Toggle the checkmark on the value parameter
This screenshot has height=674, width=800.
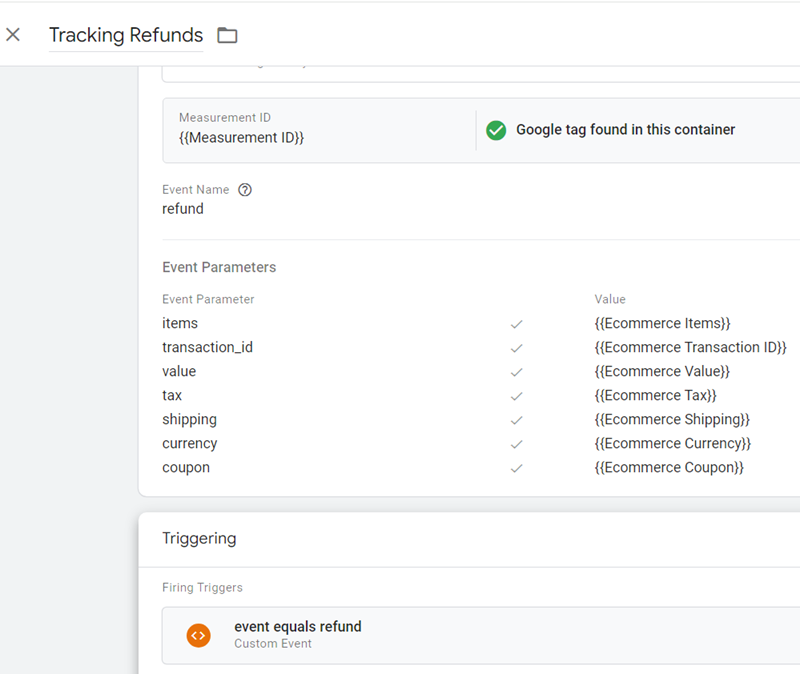pyautogui.click(x=517, y=371)
